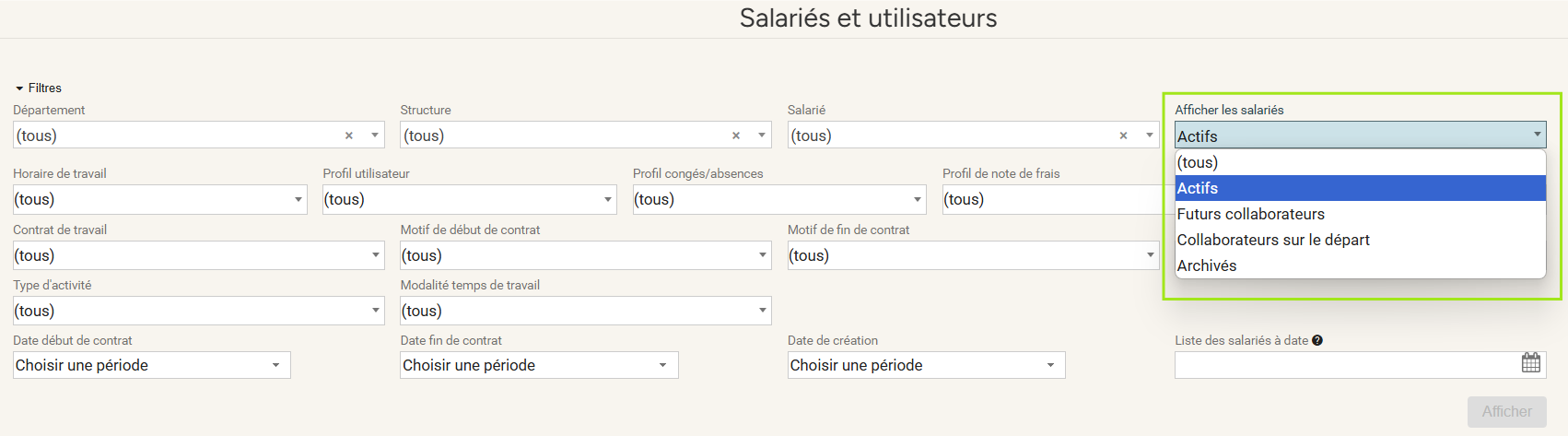Expand the Profil utilisateur dropdown
Image resolution: width=1568 pixels, height=436 pixels.
(x=469, y=199)
